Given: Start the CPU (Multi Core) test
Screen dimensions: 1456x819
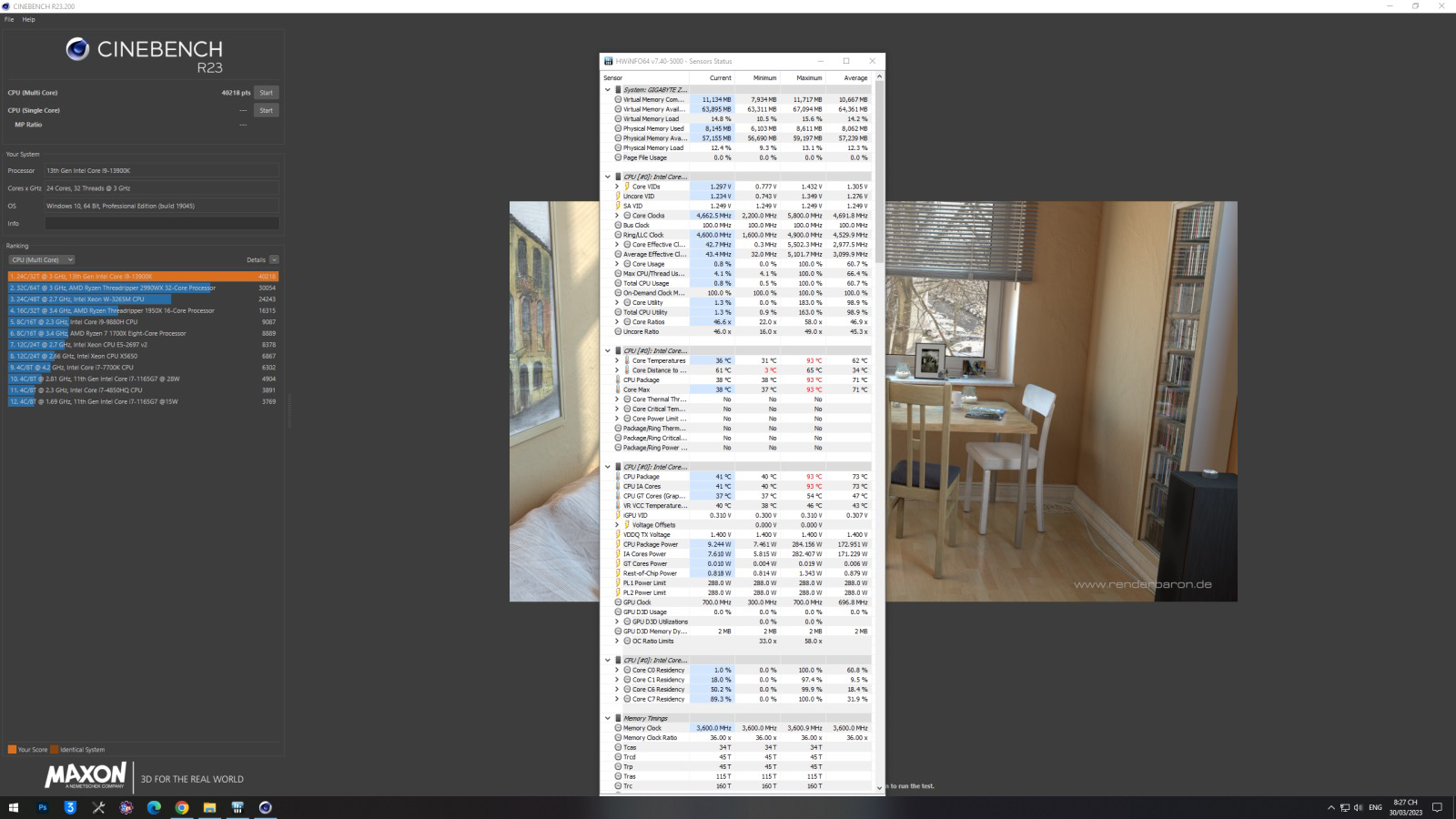Looking at the screenshot, I should pos(266,93).
